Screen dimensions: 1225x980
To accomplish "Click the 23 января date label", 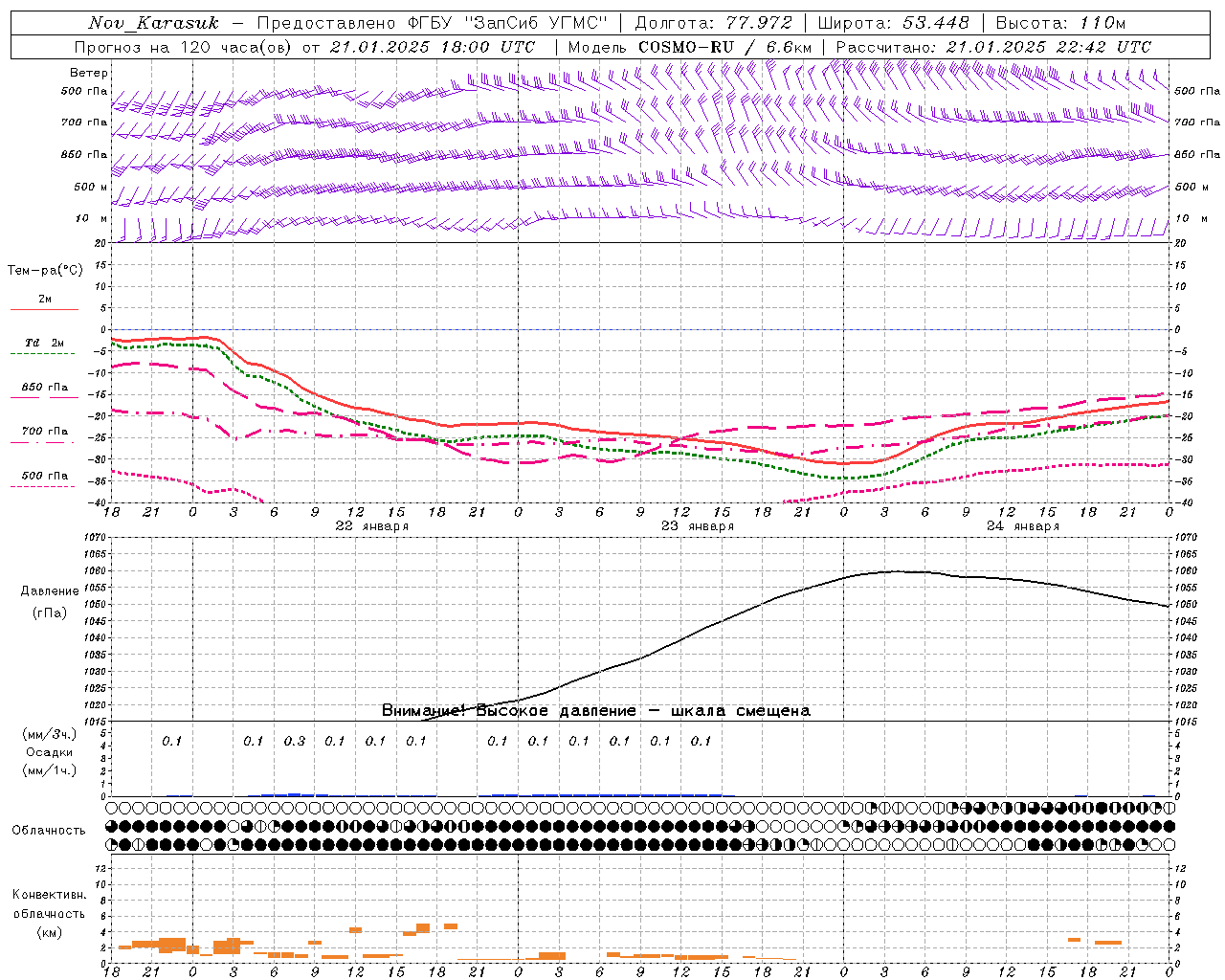I will (698, 526).
